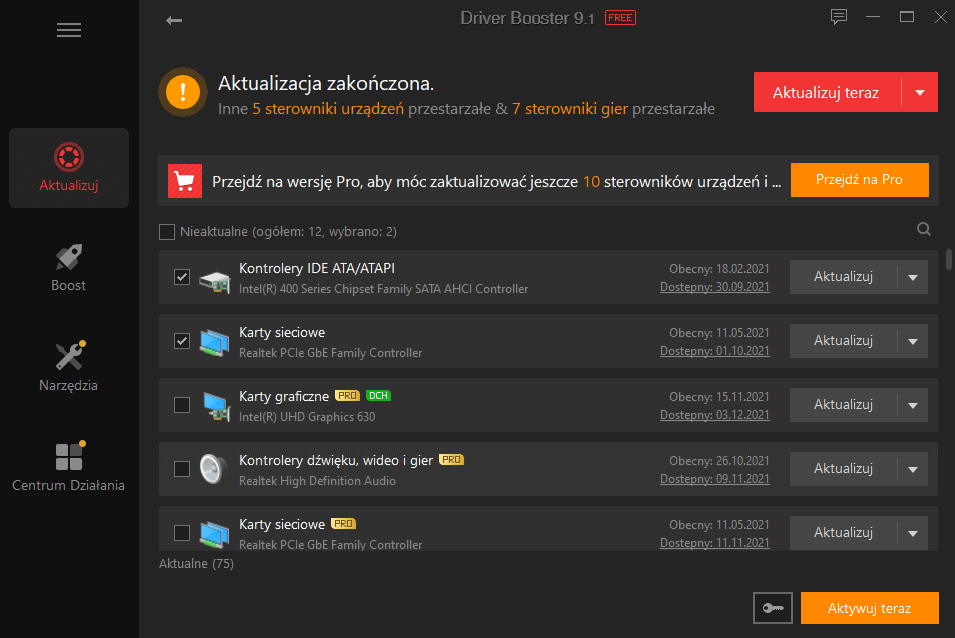Click Intel(R) 400 Series Chipset SATA AHCI text
The height and width of the screenshot is (638, 955).
pos(384,289)
